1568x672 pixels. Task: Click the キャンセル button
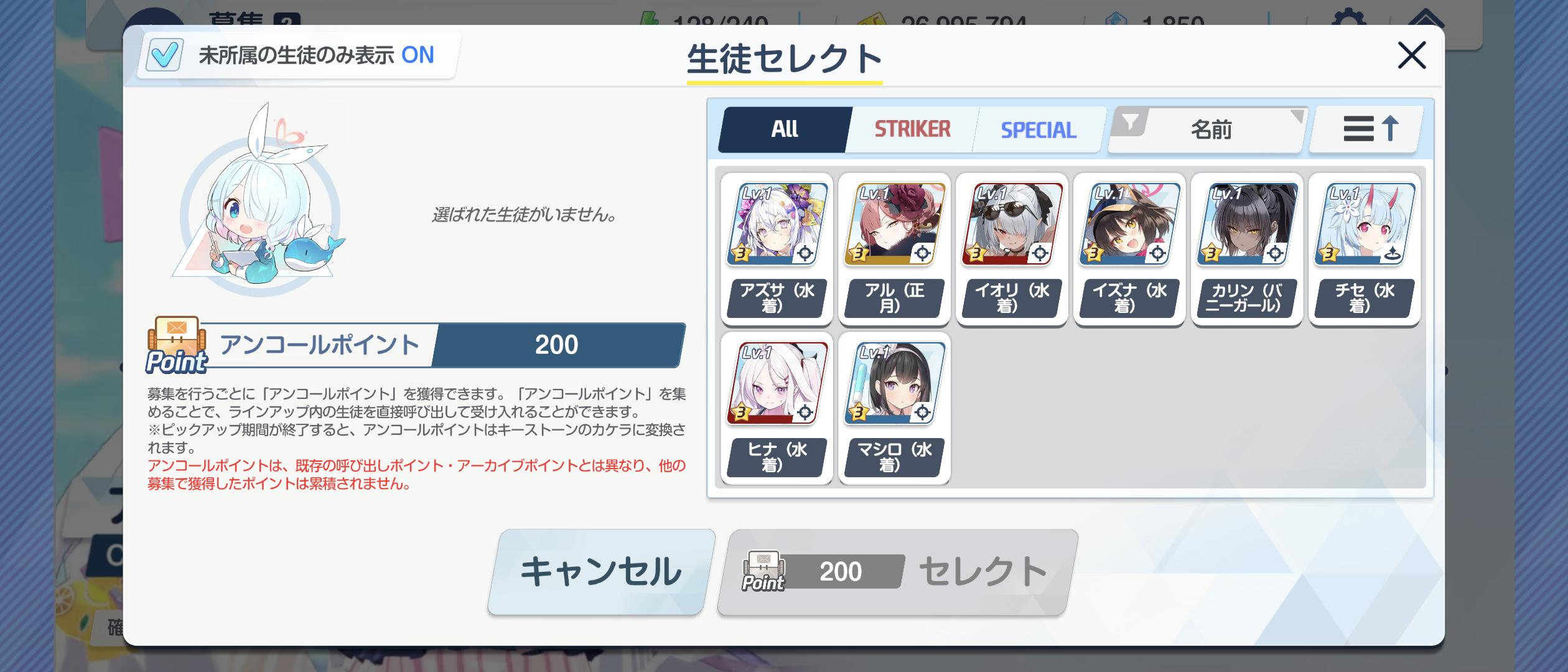point(601,572)
